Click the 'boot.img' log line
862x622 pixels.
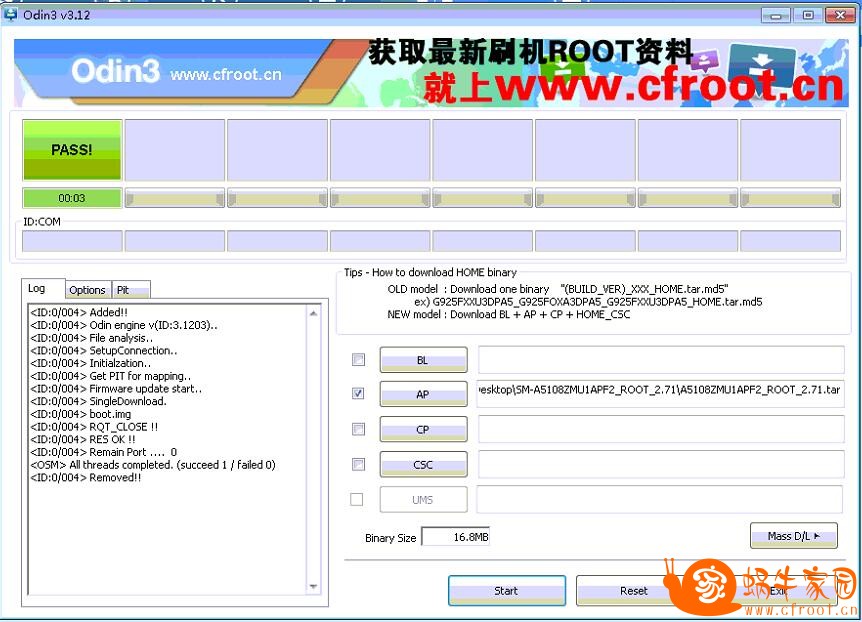coord(81,414)
